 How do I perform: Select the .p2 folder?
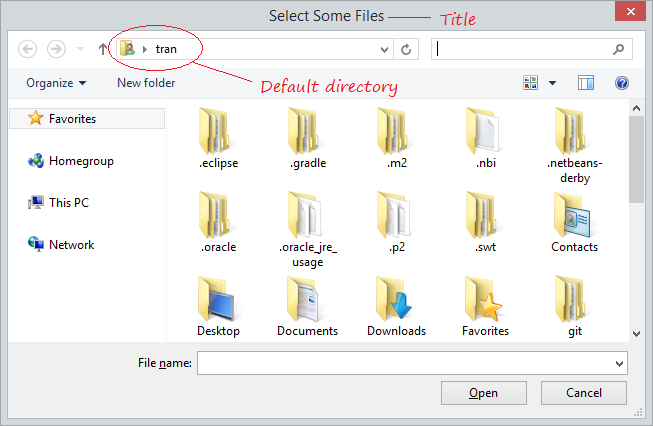[396, 222]
